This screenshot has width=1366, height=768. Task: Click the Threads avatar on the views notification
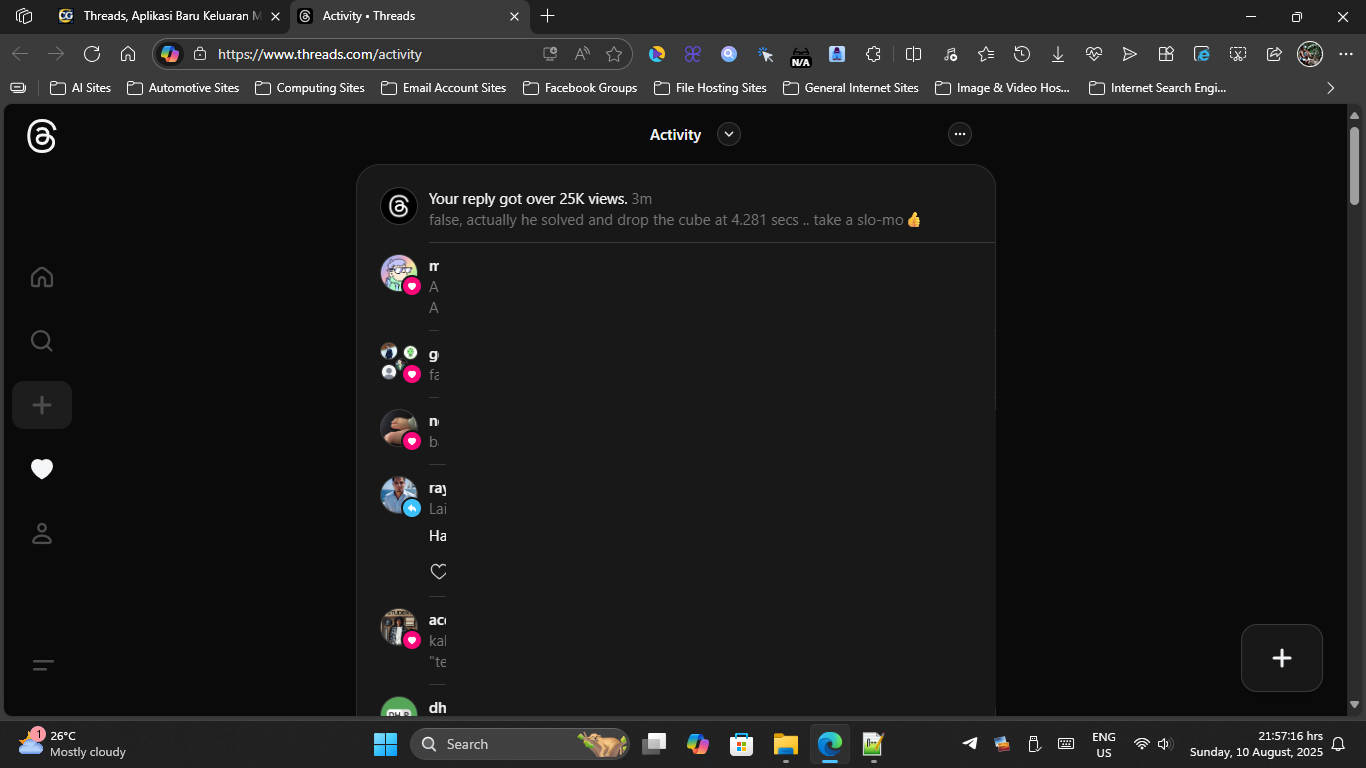click(x=399, y=207)
